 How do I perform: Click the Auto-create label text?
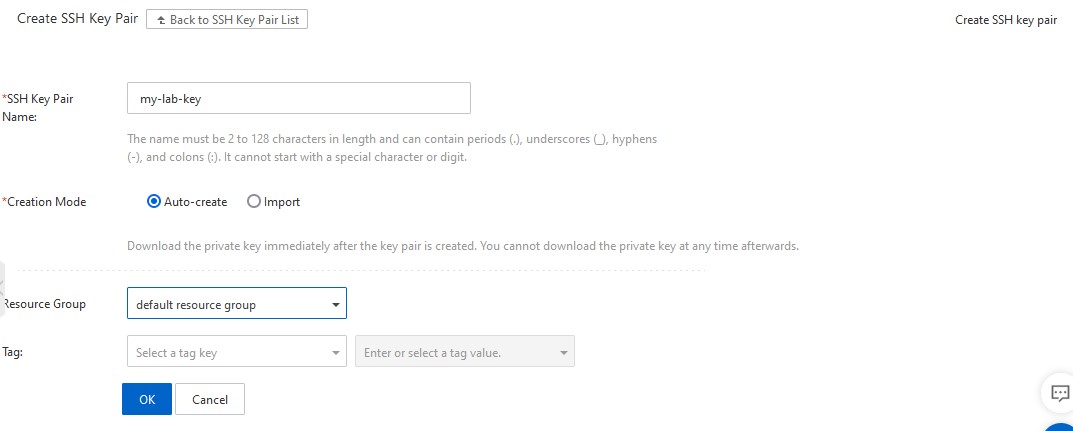click(x=195, y=202)
